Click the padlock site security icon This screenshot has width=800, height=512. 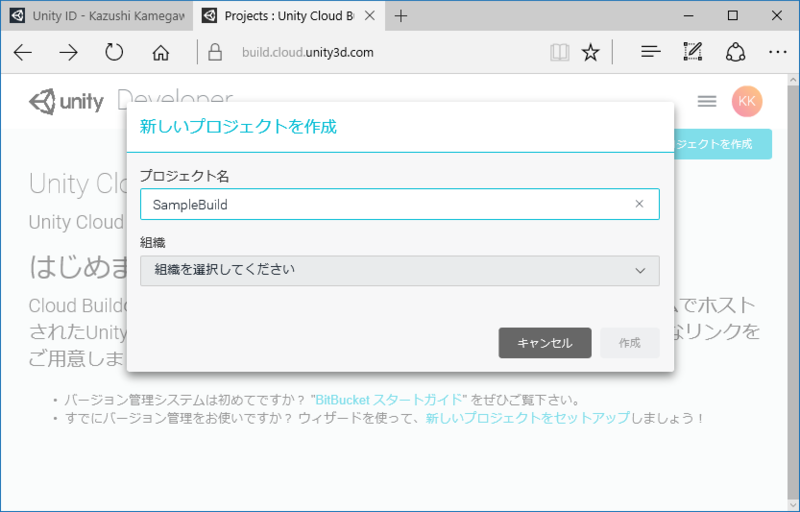tap(215, 52)
